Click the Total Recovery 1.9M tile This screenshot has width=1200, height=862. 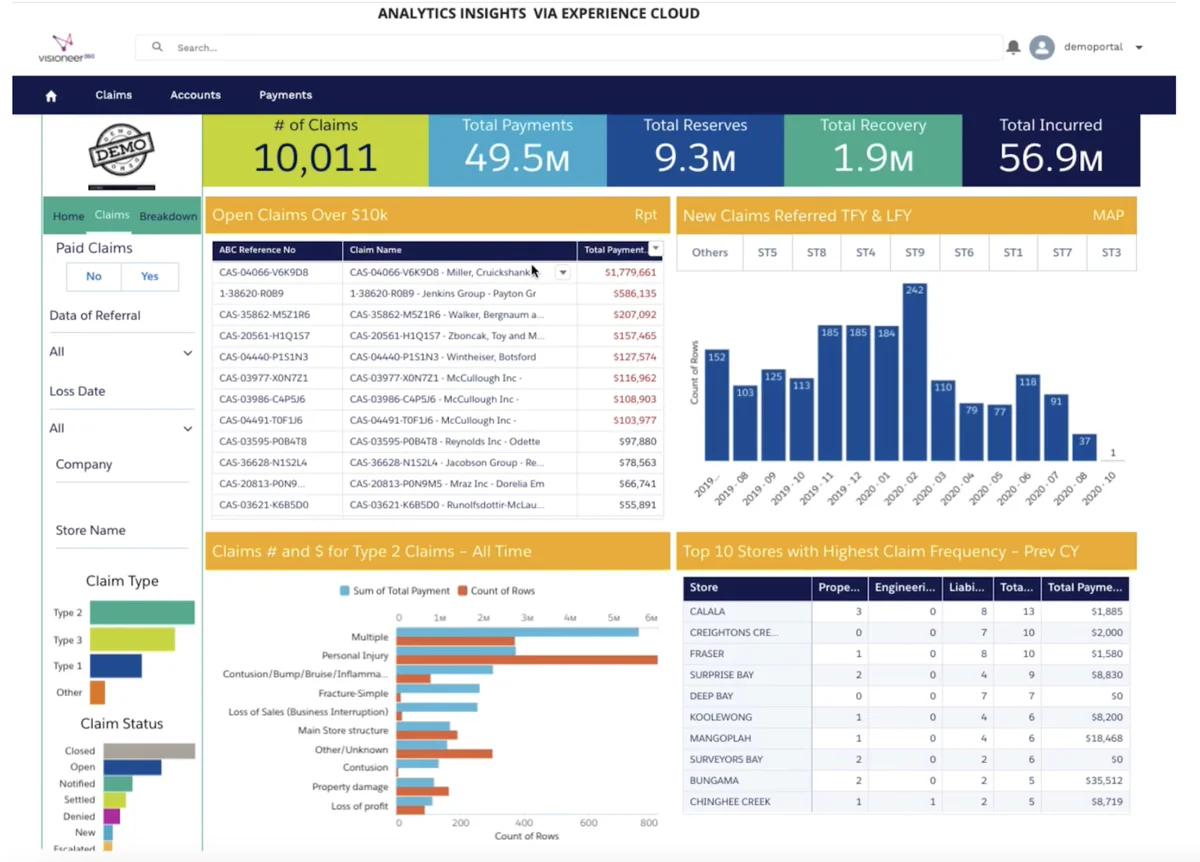pyautogui.click(x=873, y=150)
